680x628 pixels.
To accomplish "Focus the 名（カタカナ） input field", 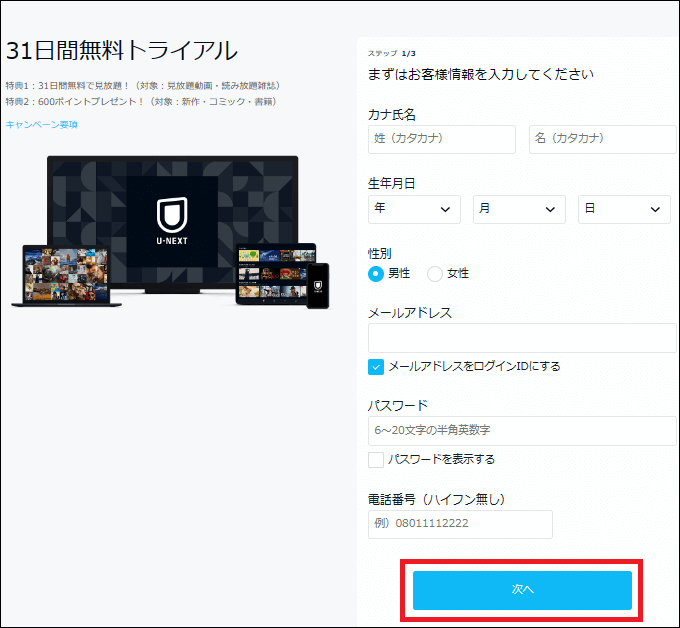I will [602, 139].
